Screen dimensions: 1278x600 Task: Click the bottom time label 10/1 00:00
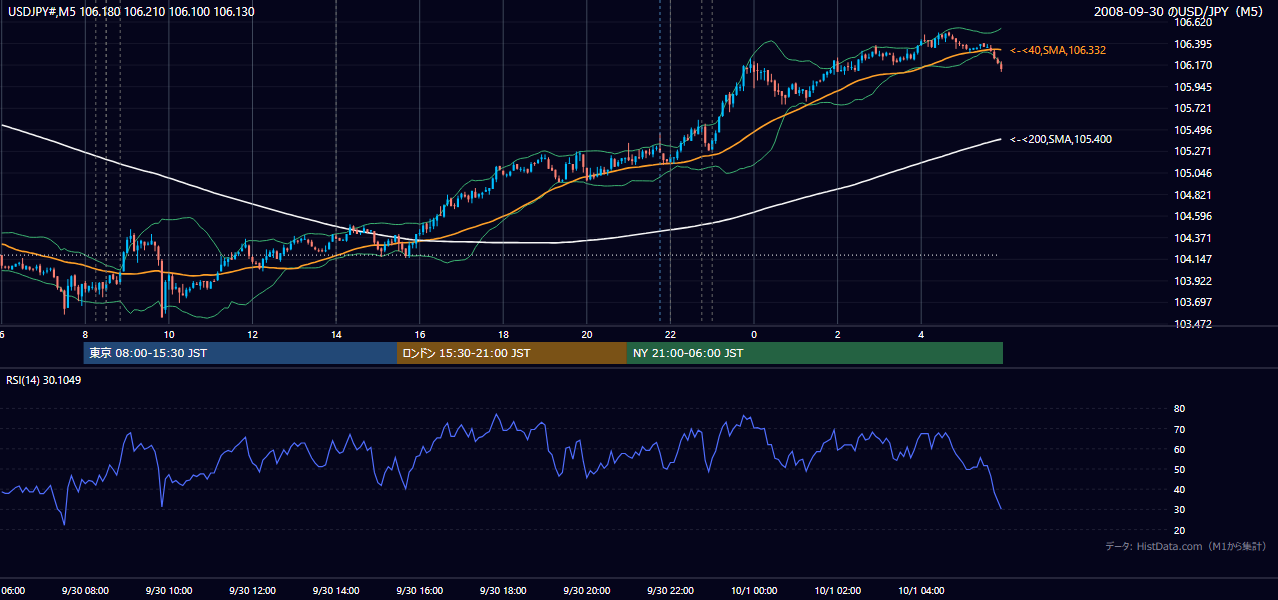[754, 591]
